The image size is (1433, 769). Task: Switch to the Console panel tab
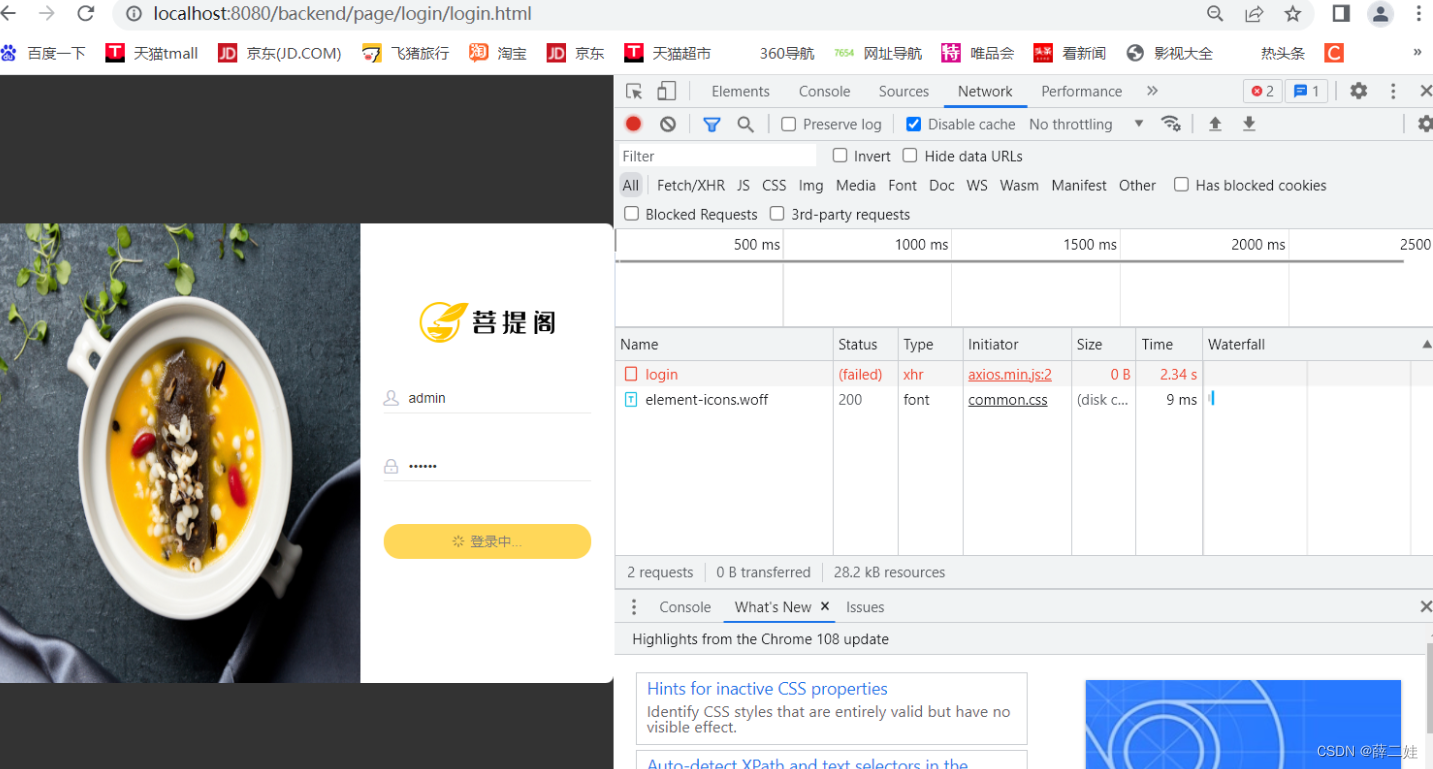point(824,91)
